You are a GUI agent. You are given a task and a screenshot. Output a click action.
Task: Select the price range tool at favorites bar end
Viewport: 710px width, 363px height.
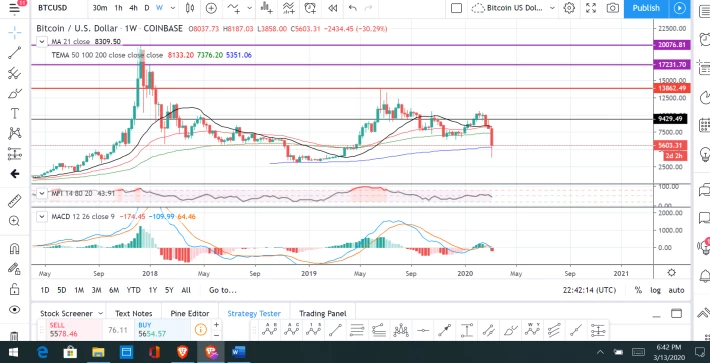[598, 330]
